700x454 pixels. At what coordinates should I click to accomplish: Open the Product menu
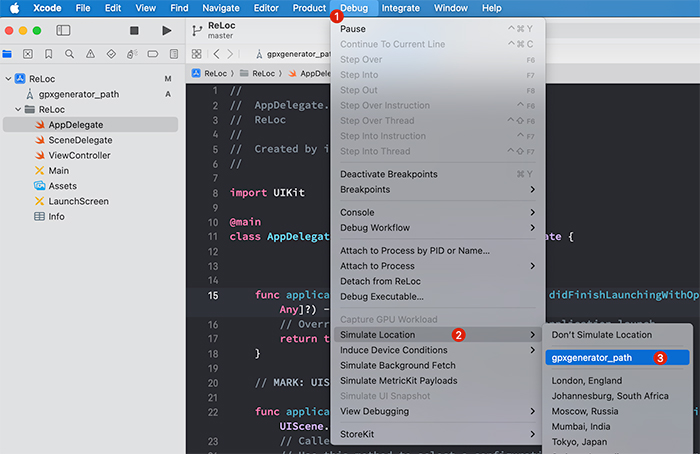[309, 8]
